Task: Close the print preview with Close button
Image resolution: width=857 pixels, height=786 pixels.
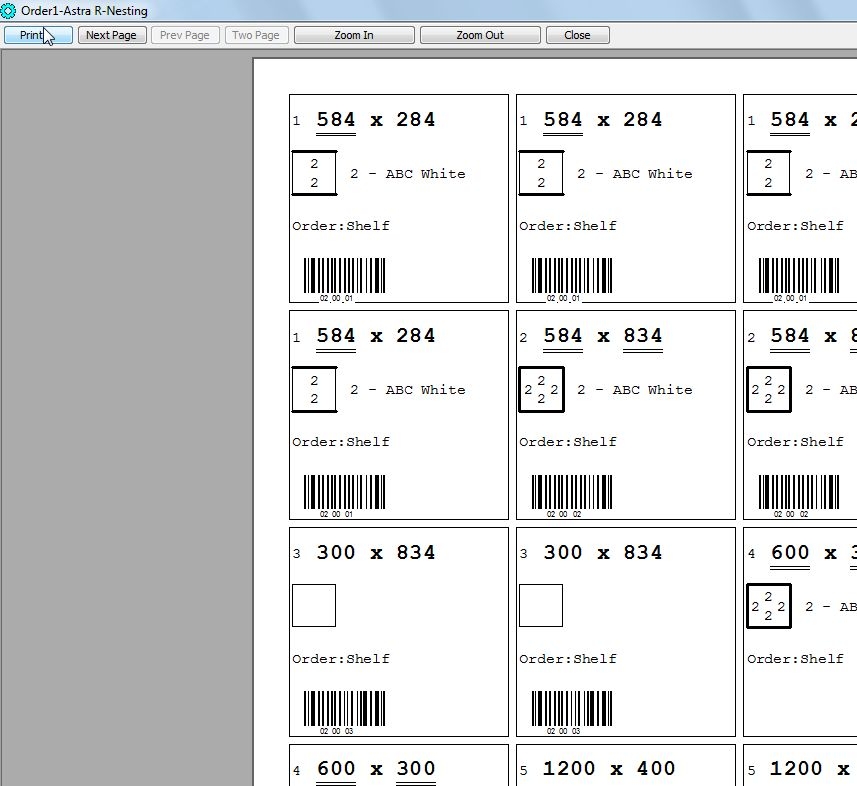Action: [577, 35]
